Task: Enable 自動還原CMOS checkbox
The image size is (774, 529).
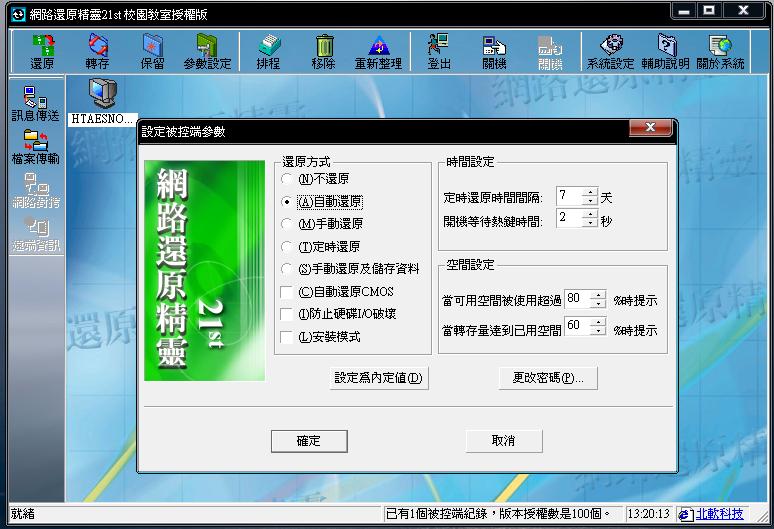Action: 288,292
